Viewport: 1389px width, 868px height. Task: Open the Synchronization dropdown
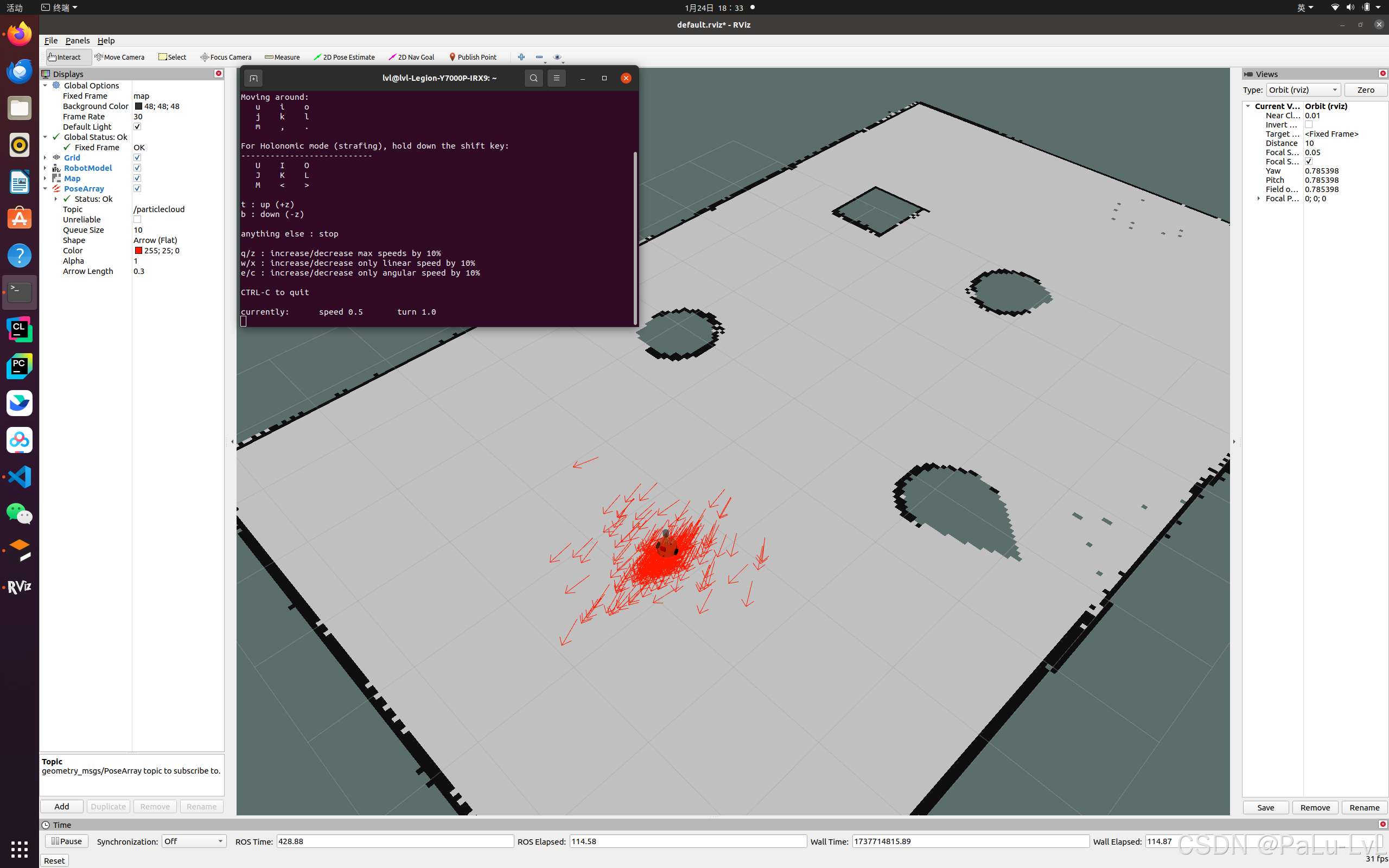[x=193, y=841]
